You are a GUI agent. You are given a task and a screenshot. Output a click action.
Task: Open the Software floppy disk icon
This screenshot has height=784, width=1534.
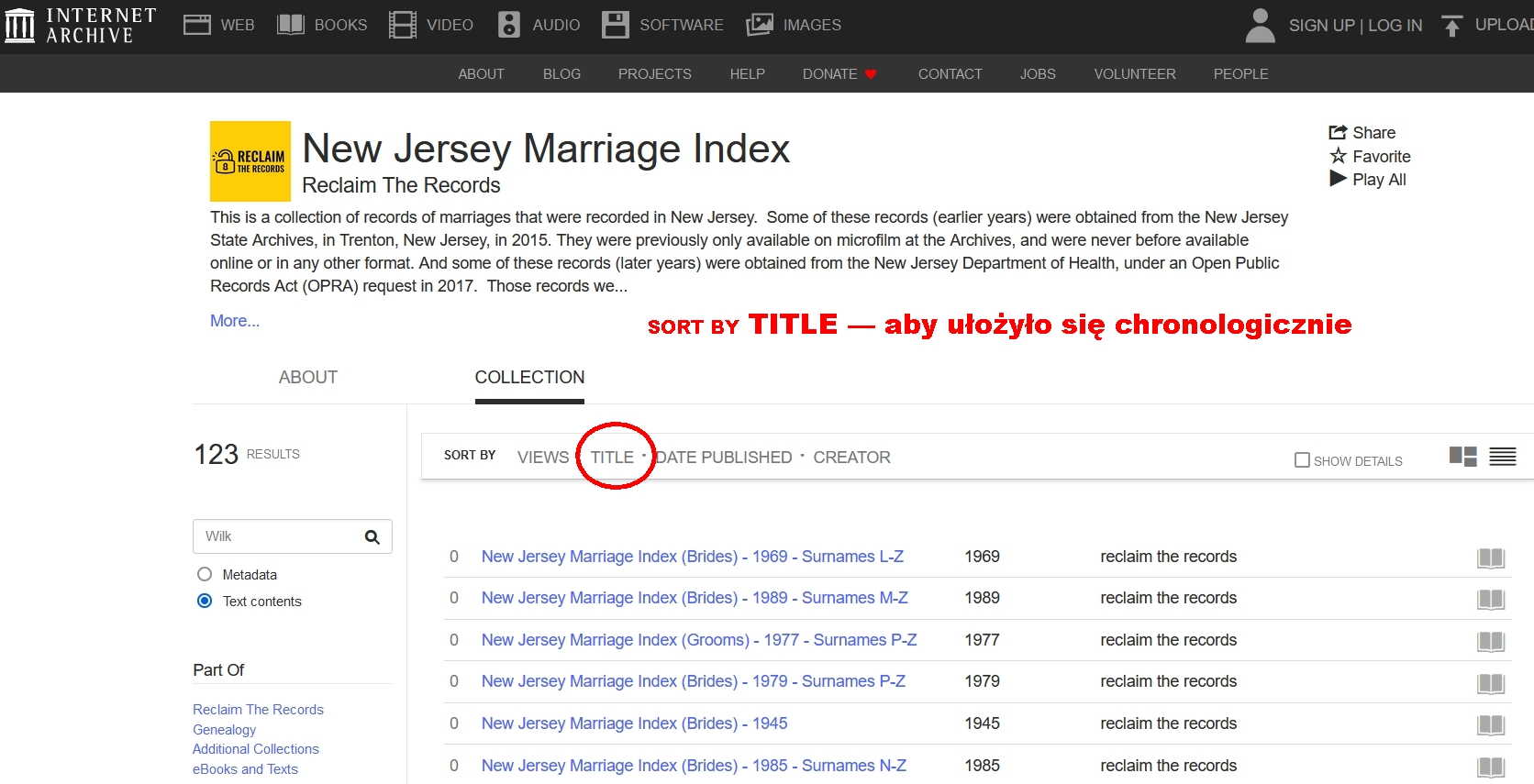[616, 25]
